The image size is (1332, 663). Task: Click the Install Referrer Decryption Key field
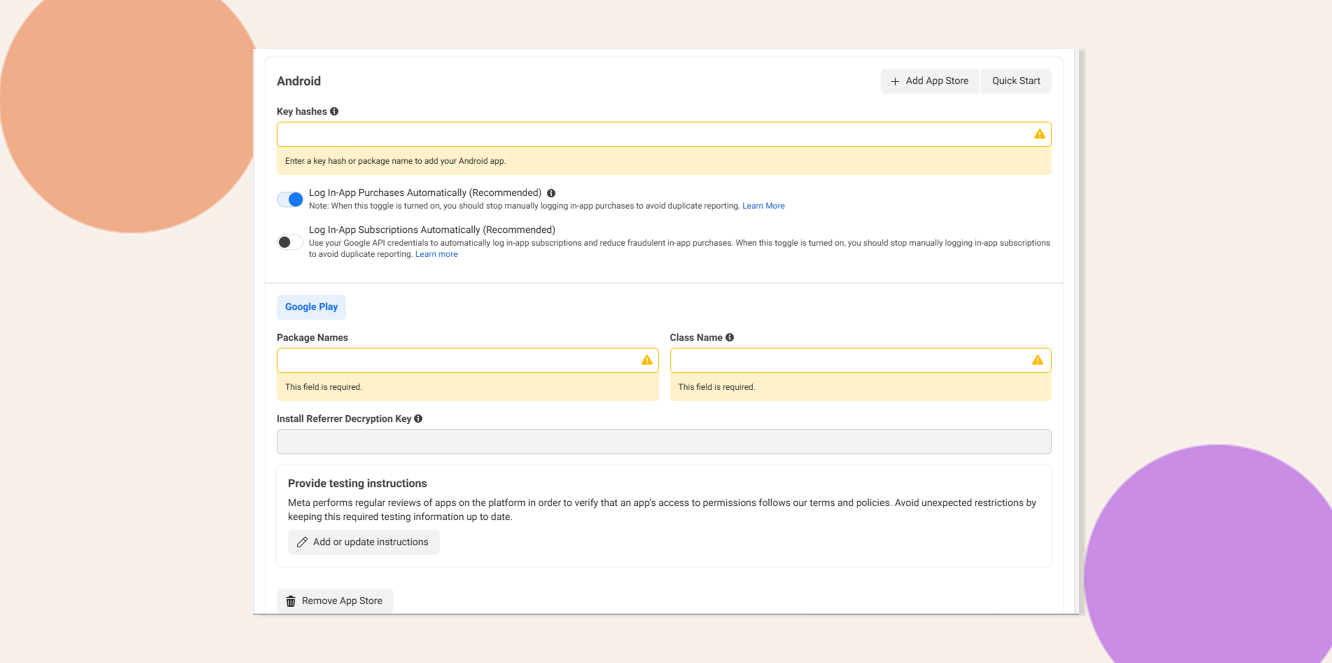pos(664,442)
